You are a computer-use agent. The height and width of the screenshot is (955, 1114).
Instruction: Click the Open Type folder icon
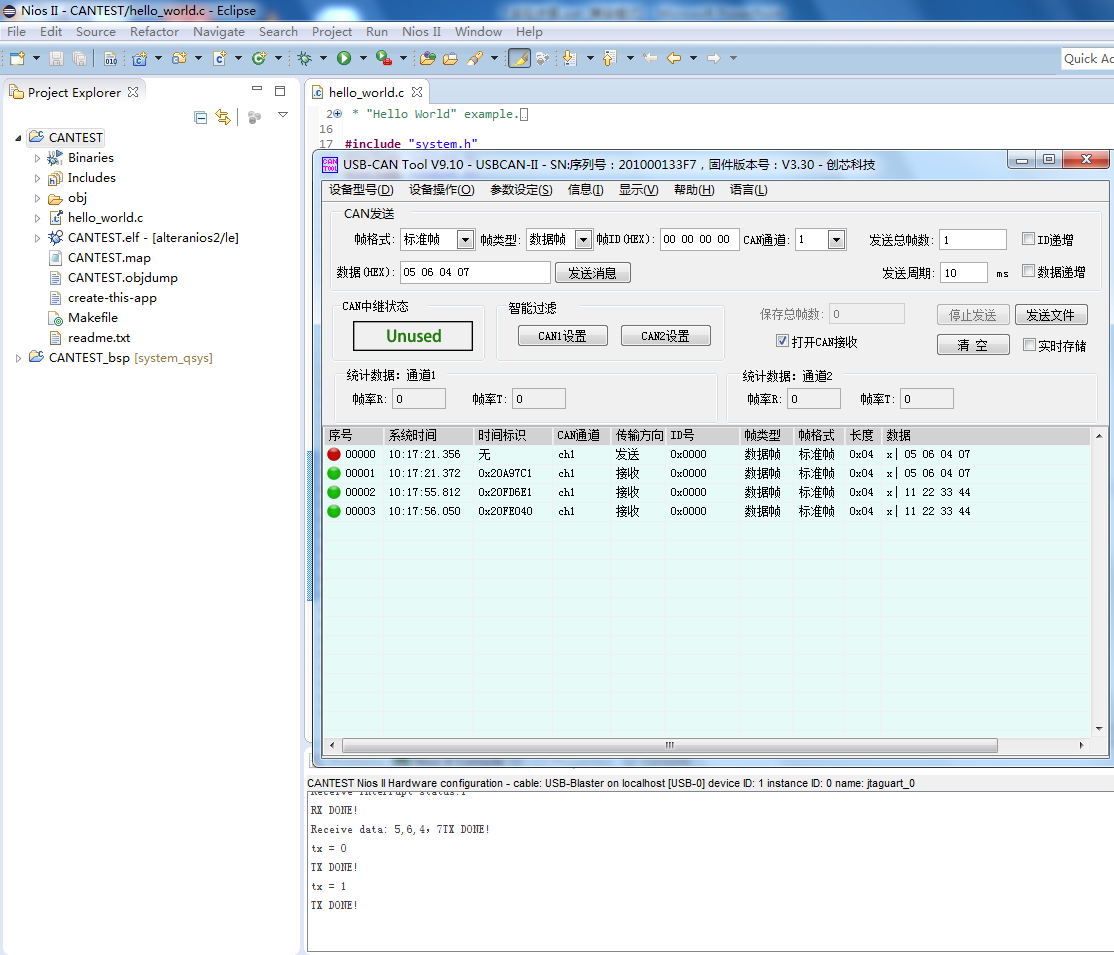(428, 58)
